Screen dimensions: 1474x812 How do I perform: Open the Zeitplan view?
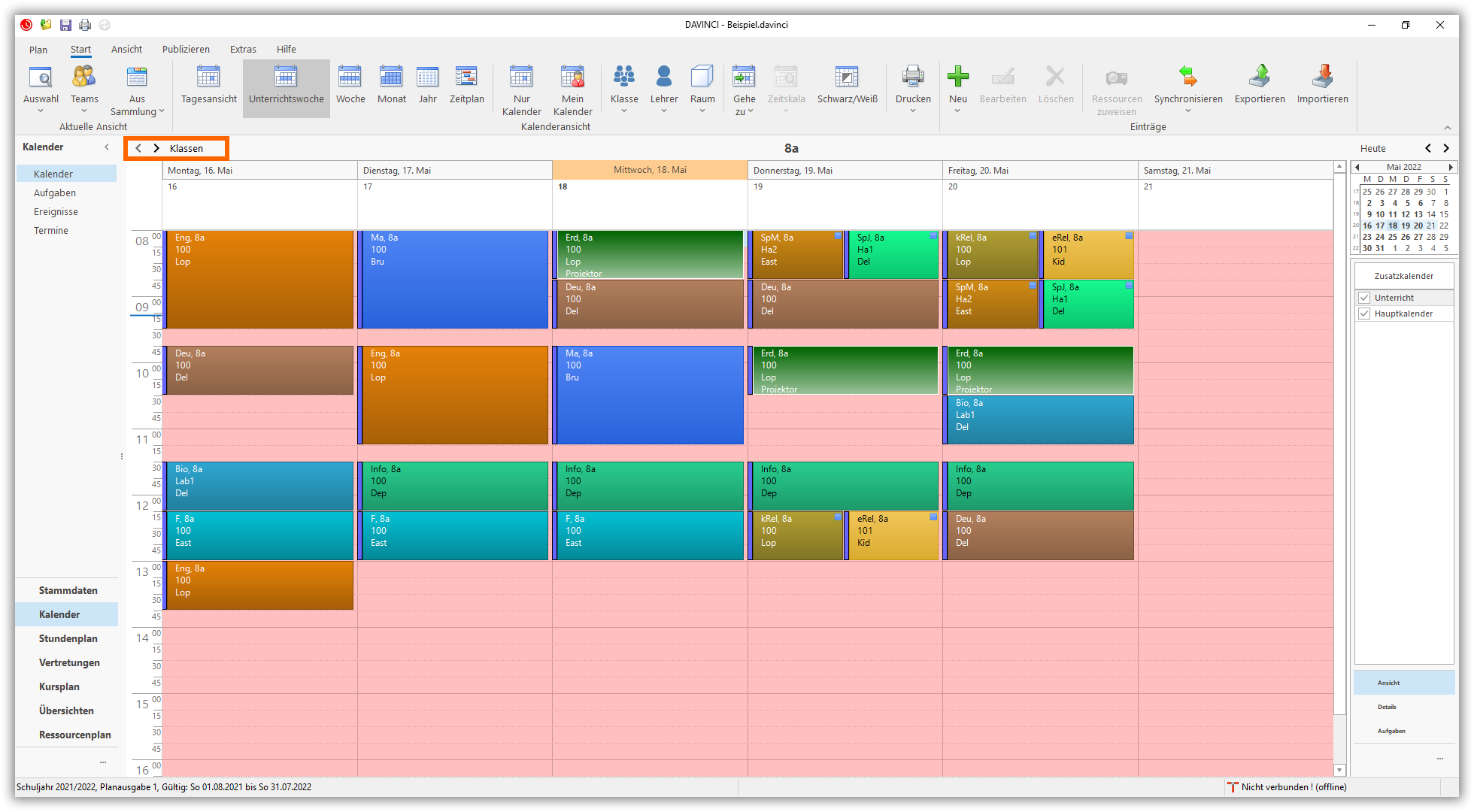[x=466, y=77]
